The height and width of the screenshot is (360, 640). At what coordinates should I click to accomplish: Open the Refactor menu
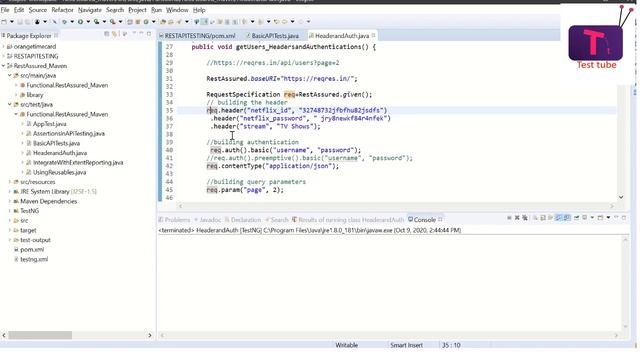(62, 10)
